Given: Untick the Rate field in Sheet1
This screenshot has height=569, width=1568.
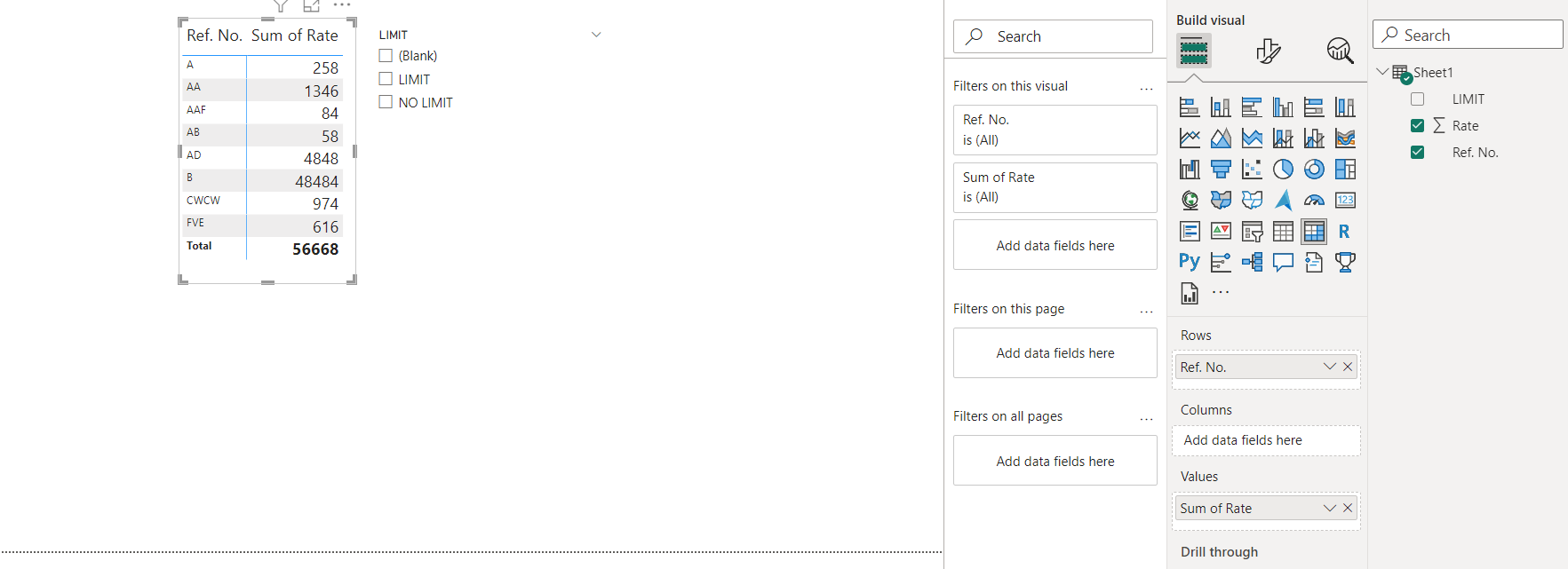Looking at the screenshot, I should coord(1418,126).
